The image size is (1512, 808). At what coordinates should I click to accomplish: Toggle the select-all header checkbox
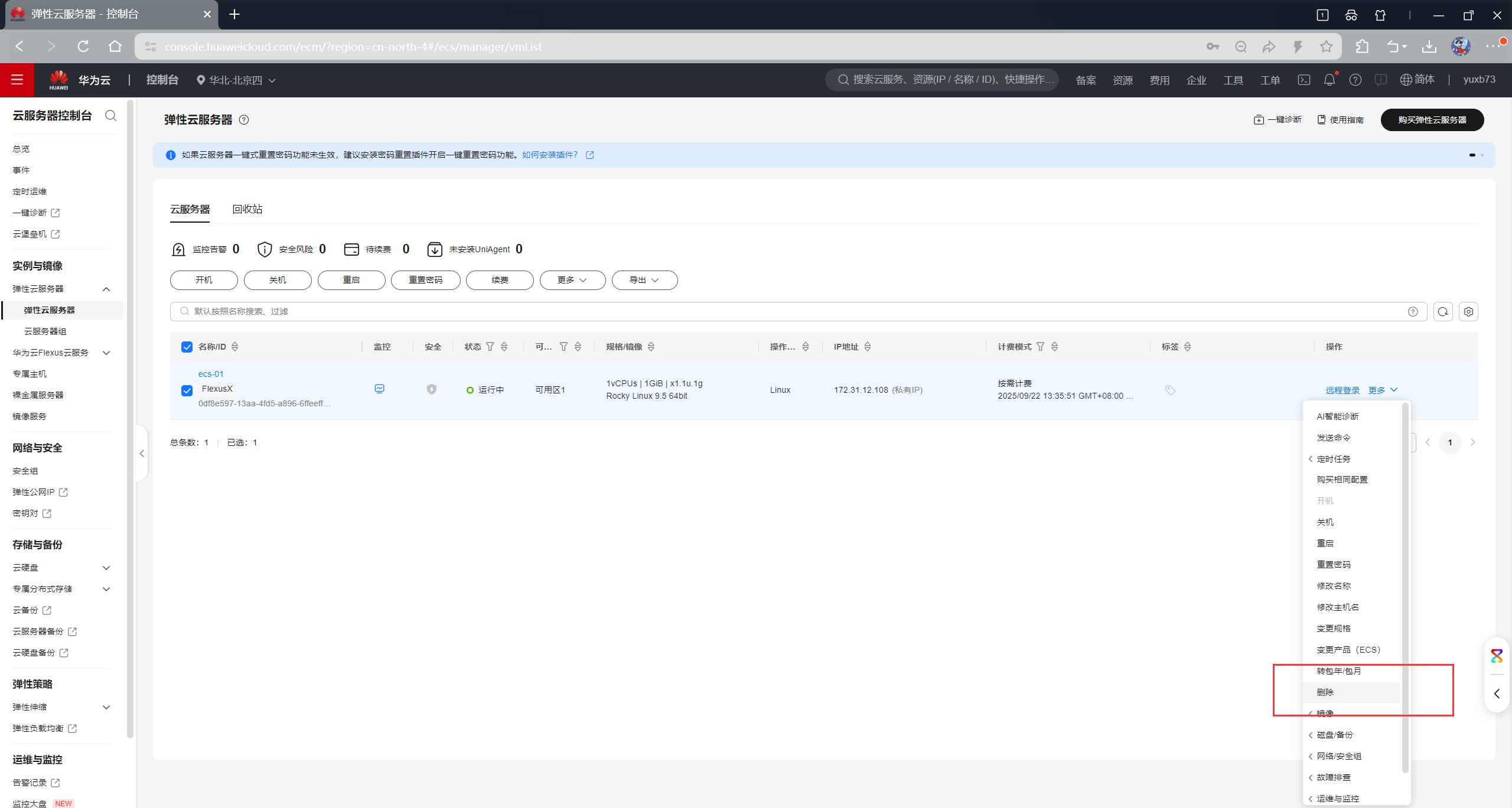[x=187, y=347]
